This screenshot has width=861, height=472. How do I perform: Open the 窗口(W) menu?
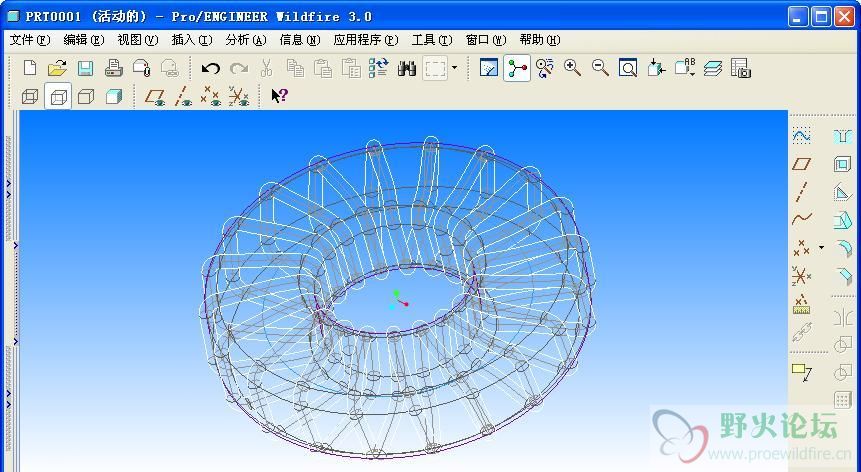click(x=485, y=40)
